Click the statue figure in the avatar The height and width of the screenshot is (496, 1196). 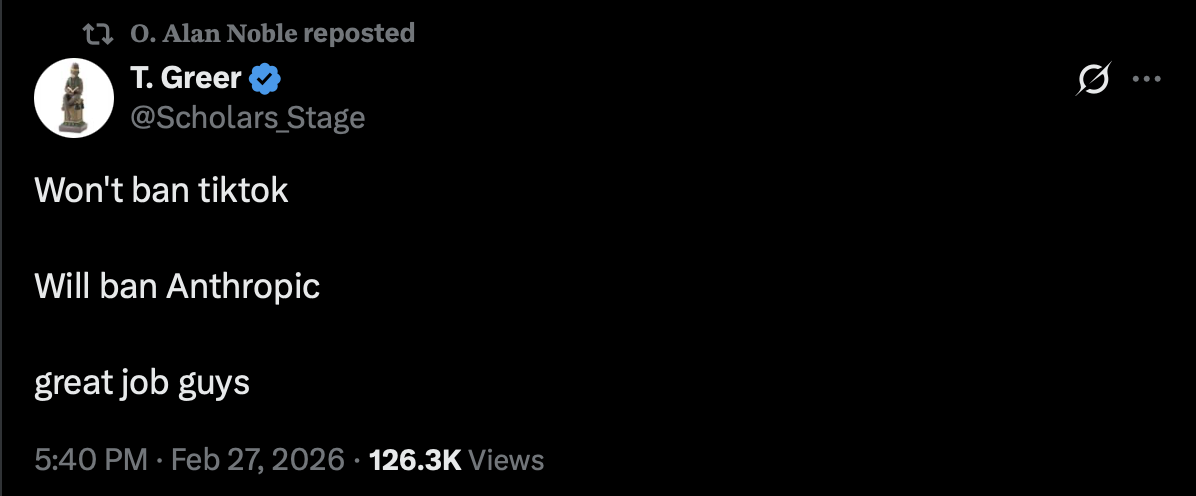(74, 98)
